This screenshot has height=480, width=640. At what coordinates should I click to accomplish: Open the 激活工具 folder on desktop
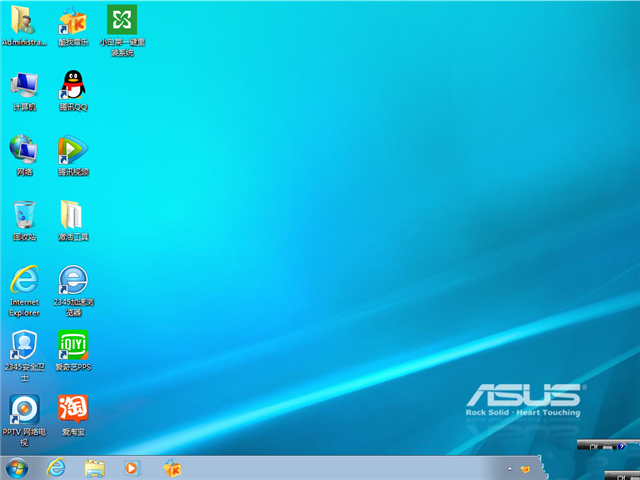72,215
